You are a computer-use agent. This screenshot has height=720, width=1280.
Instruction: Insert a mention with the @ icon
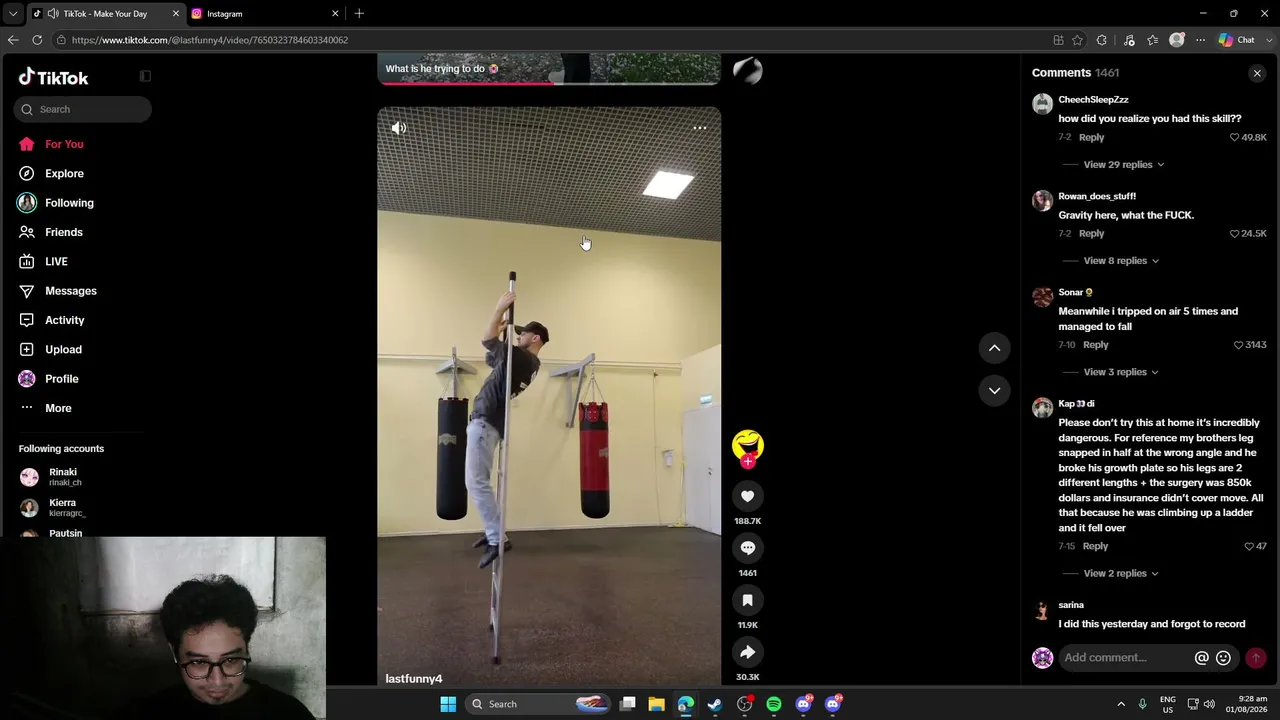[x=1202, y=658]
